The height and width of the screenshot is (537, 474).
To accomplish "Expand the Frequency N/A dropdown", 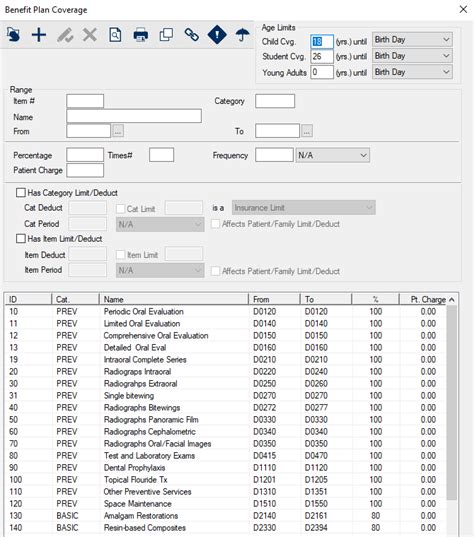I will [333, 155].
